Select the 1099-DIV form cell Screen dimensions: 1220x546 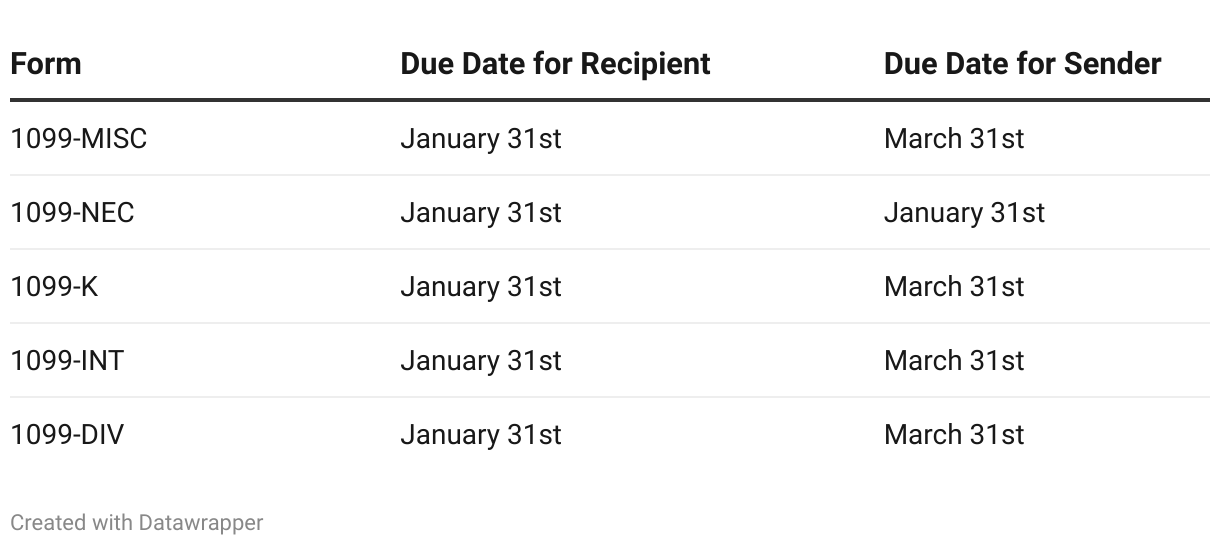[x=67, y=435]
